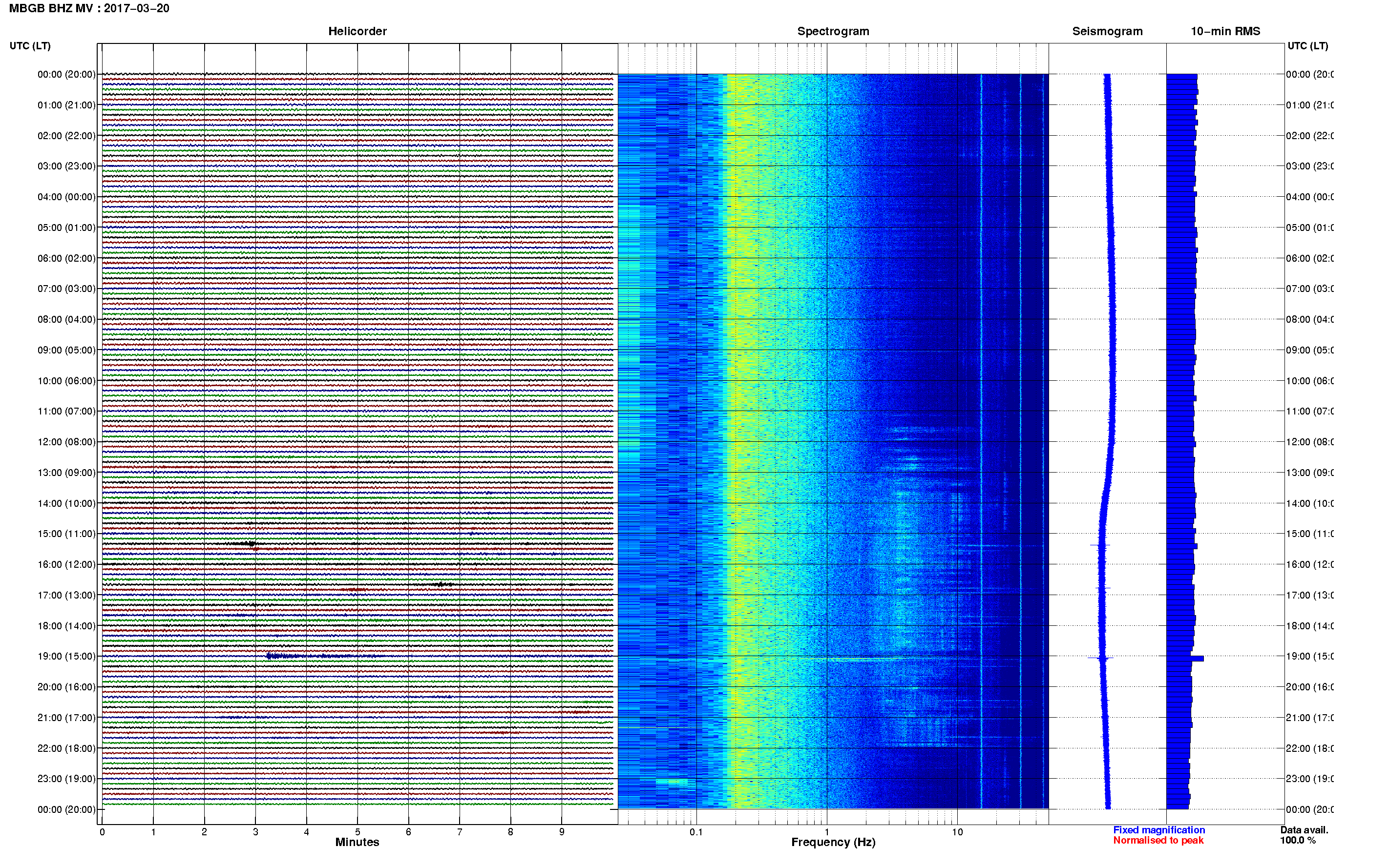Select the Spectrogram panel heading

(x=833, y=32)
